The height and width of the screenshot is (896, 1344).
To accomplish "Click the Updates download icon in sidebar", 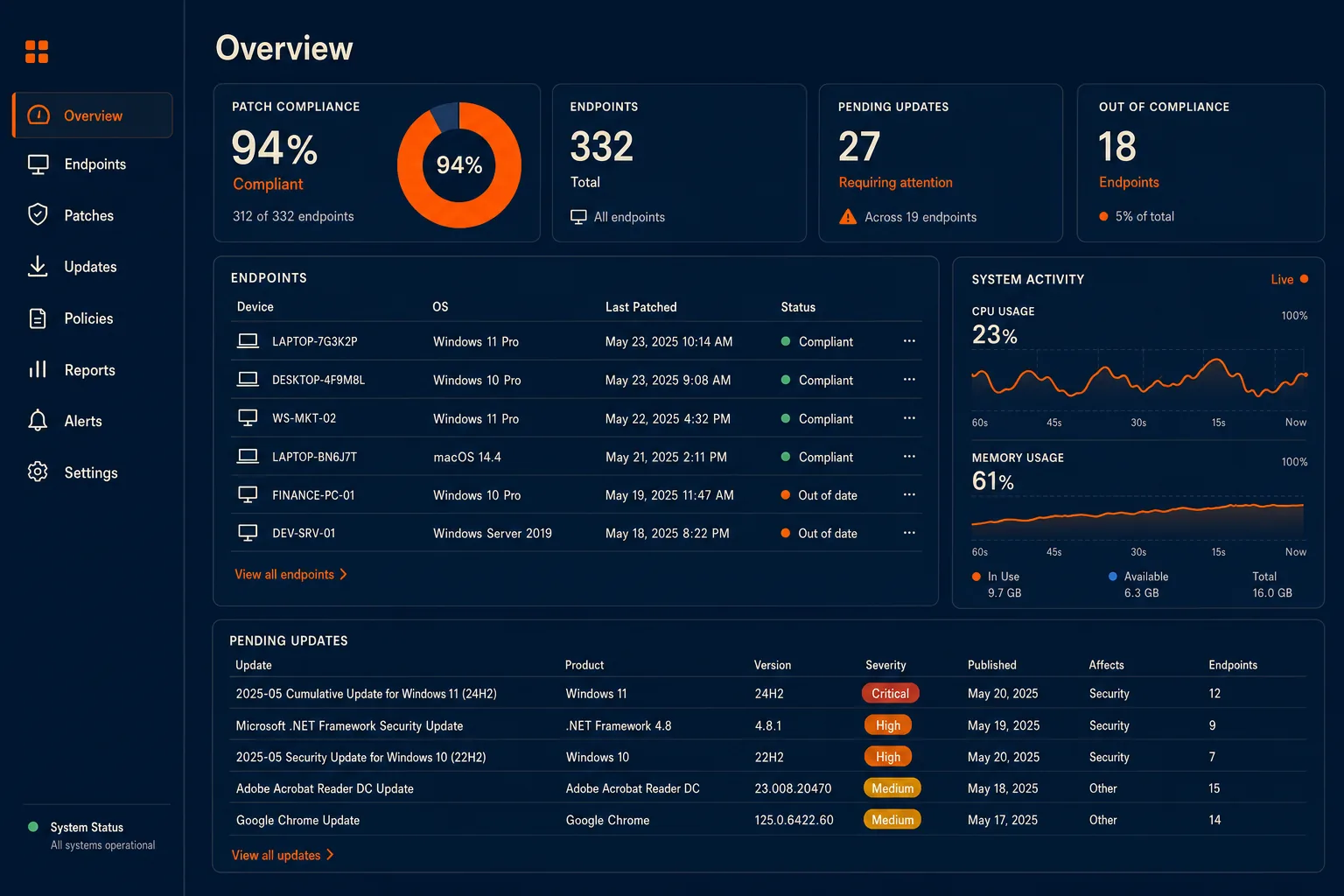I will 38,266.
